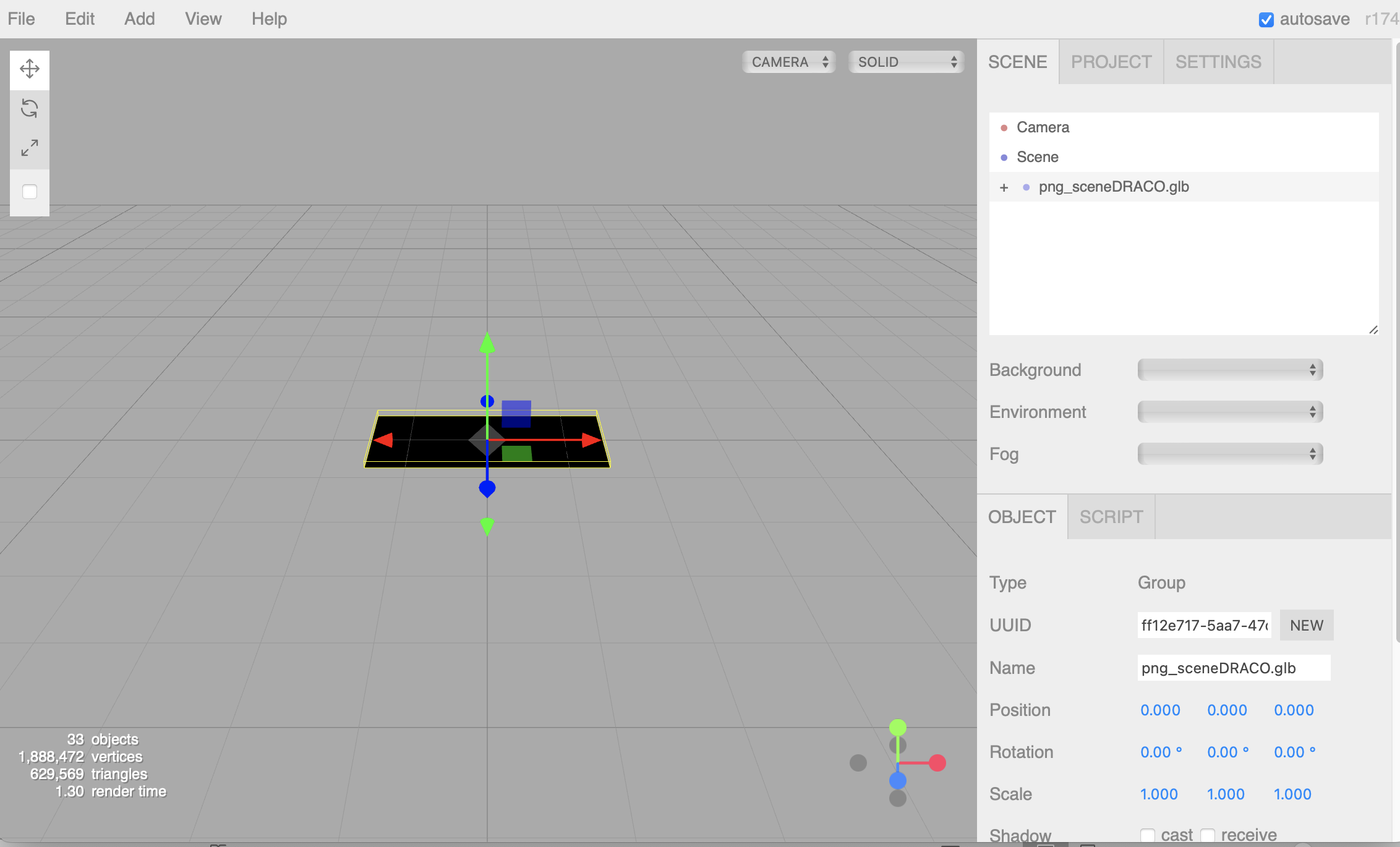Toggle the cast shadow checkbox
Image resolution: width=1400 pixels, height=847 pixels.
pos(1148,835)
